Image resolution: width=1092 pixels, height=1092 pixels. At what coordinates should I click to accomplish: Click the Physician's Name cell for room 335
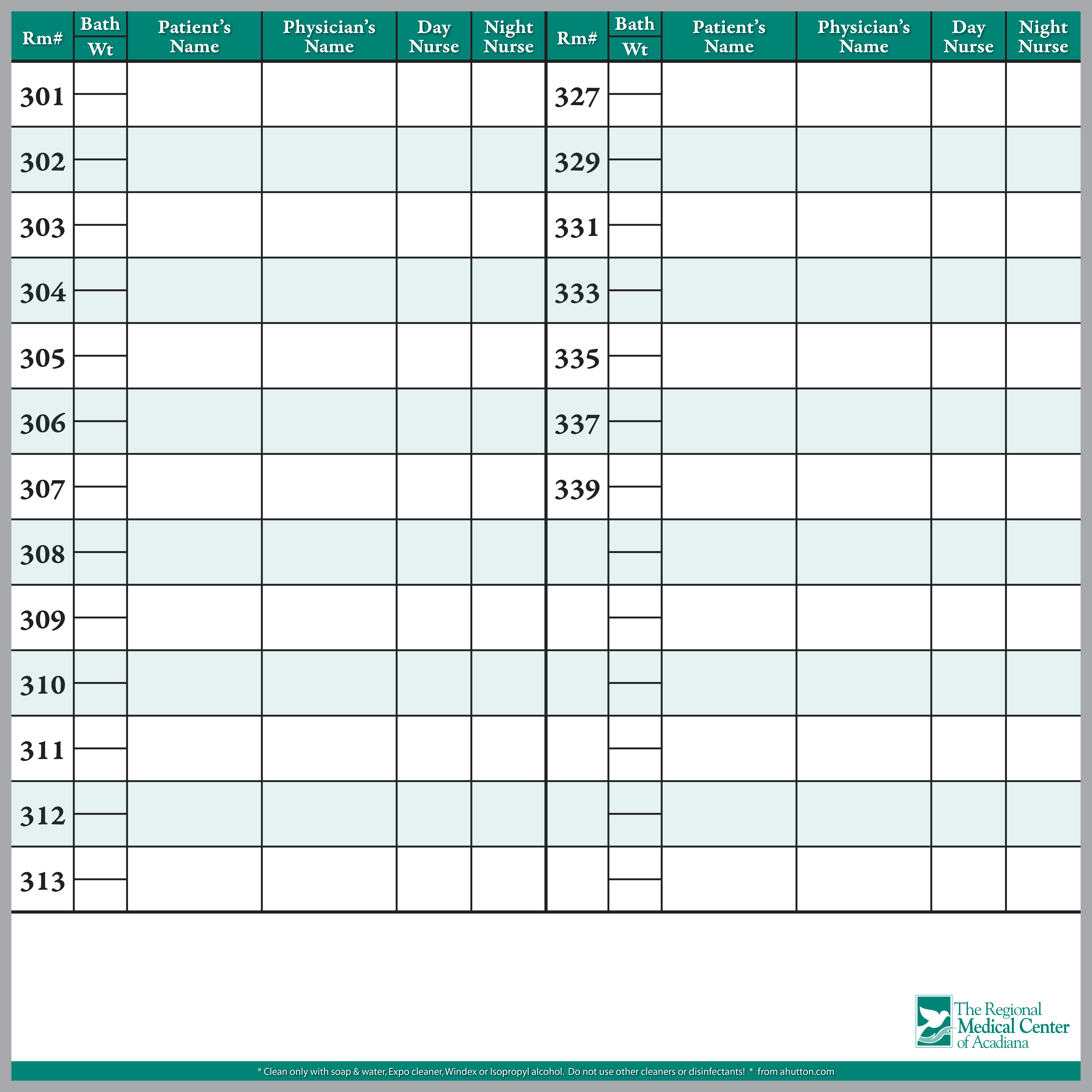[x=864, y=356]
